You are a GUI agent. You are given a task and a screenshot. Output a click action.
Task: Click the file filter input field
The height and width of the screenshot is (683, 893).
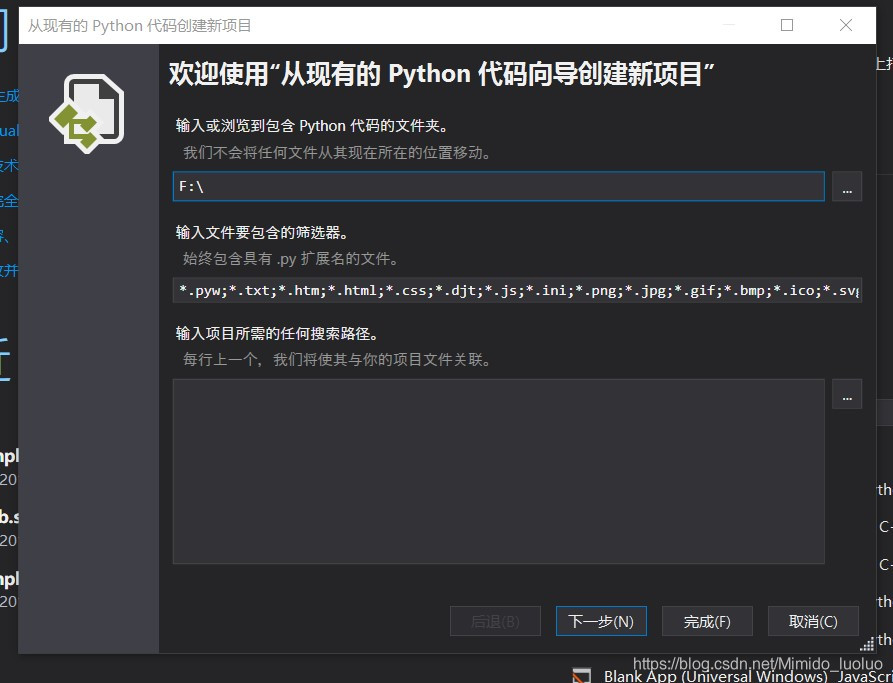517,290
